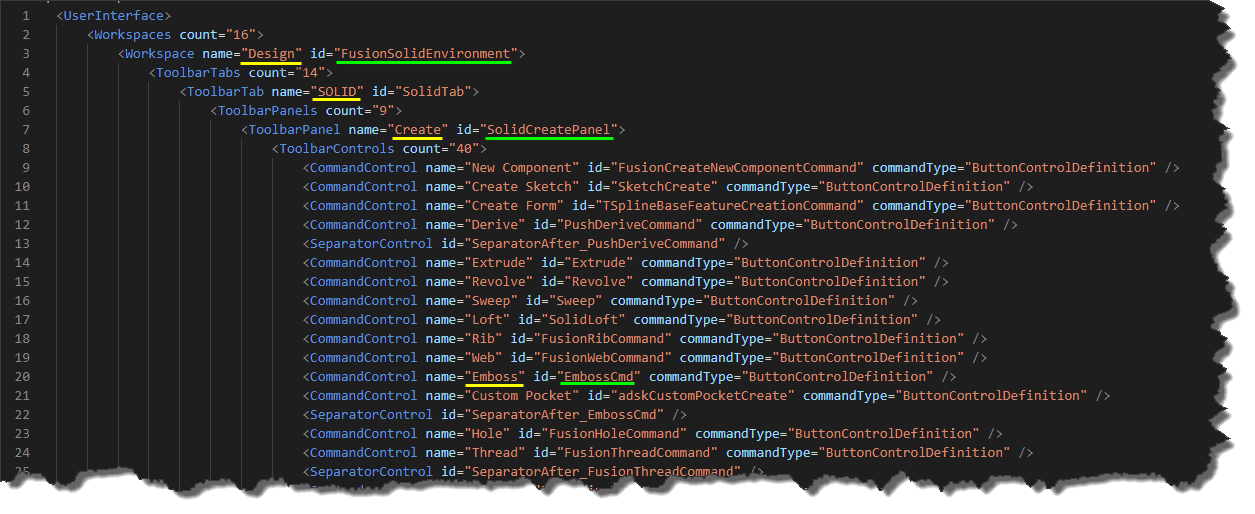
Task: Click the name value "Hole"
Action: (x=487, y=433)
